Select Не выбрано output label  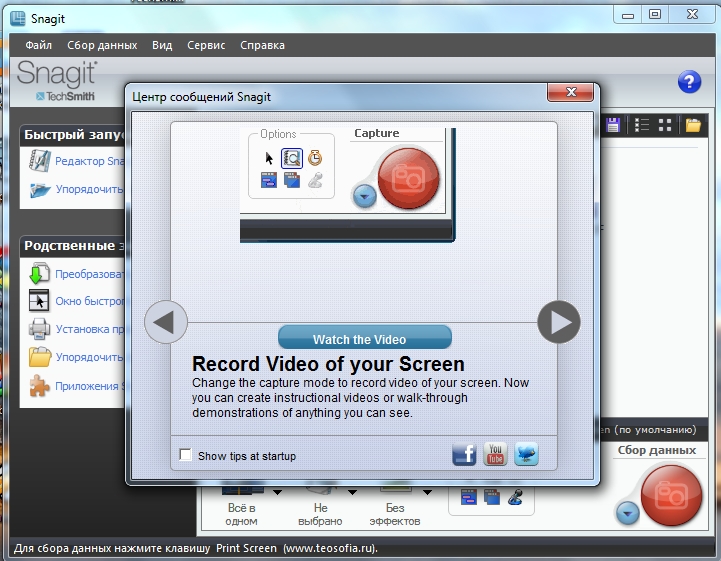[x=320, y=515]
